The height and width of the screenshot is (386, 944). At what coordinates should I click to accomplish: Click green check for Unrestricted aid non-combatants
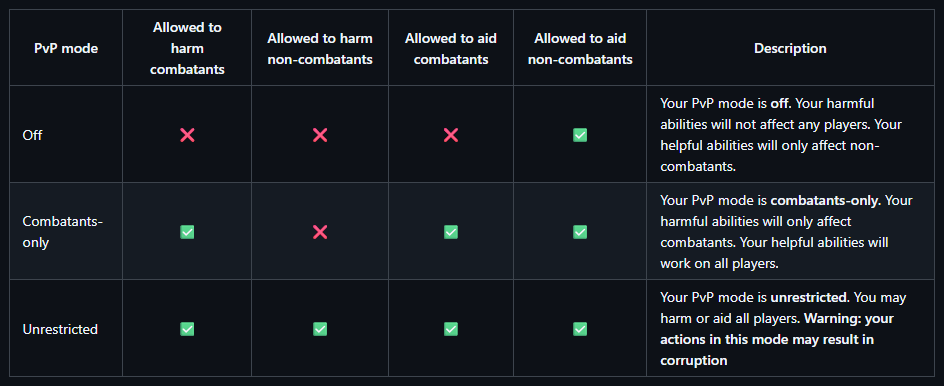(580, 329)
